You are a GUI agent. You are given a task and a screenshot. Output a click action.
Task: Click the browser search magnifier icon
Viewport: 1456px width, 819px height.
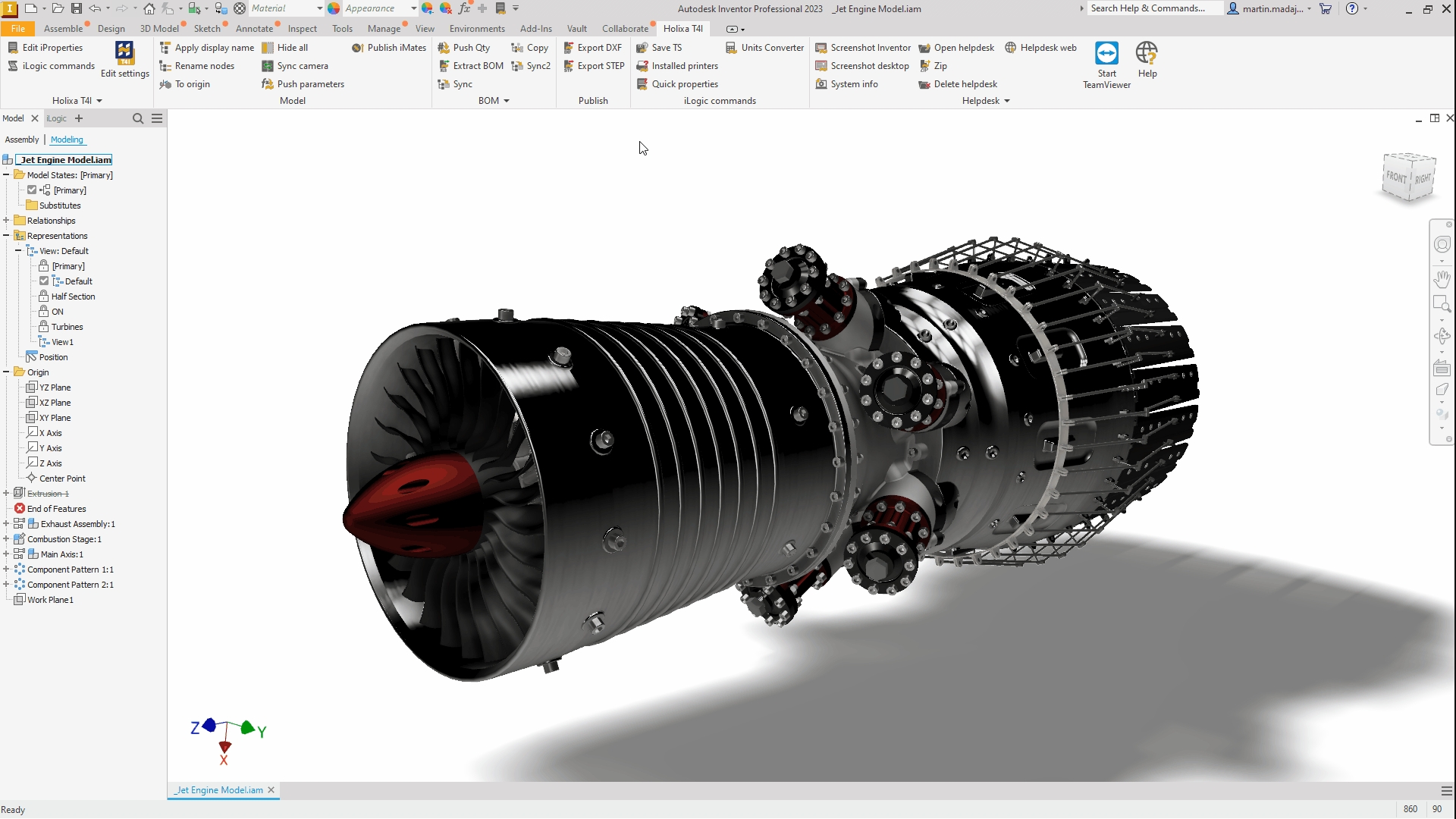coord(138,118)
